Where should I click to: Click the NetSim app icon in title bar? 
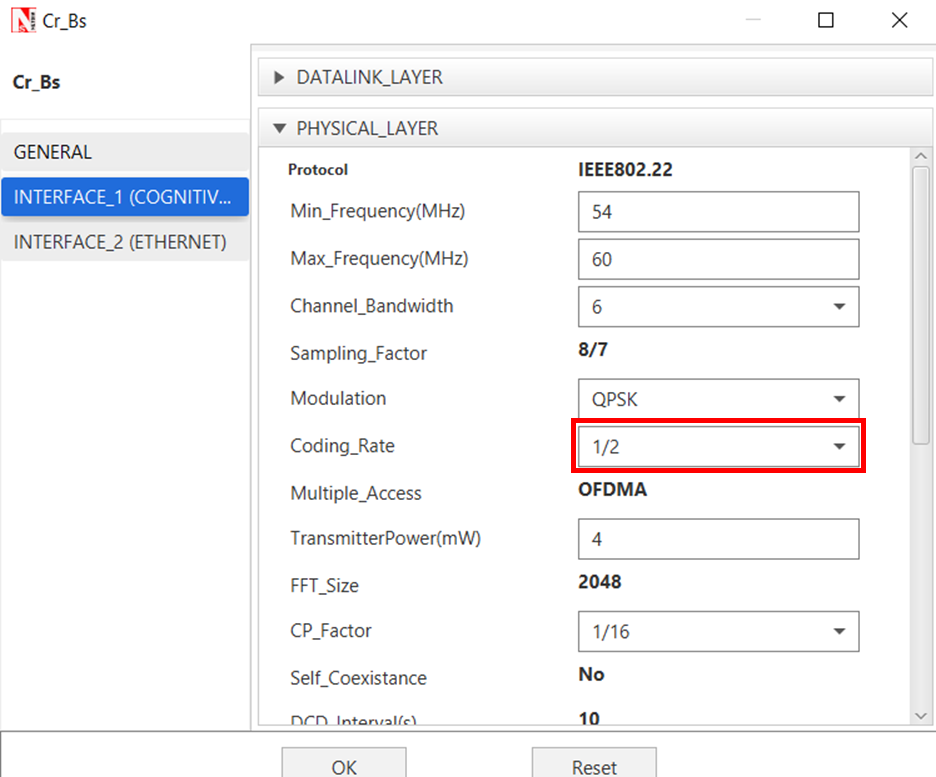22,19
